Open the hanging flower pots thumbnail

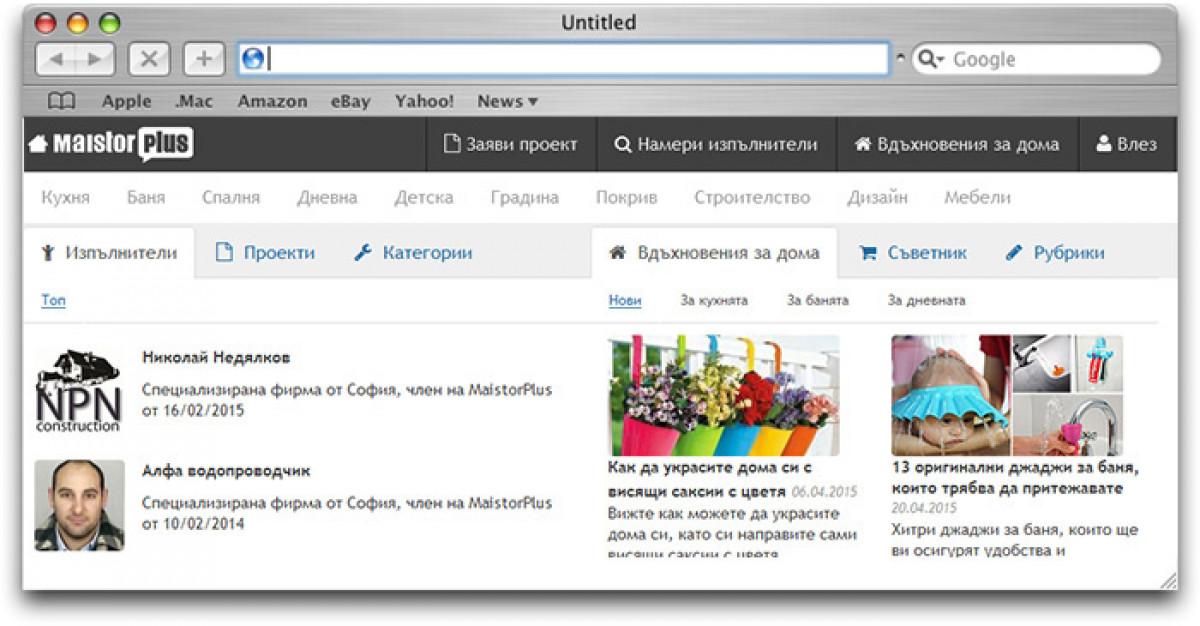[x=724, y=395]
